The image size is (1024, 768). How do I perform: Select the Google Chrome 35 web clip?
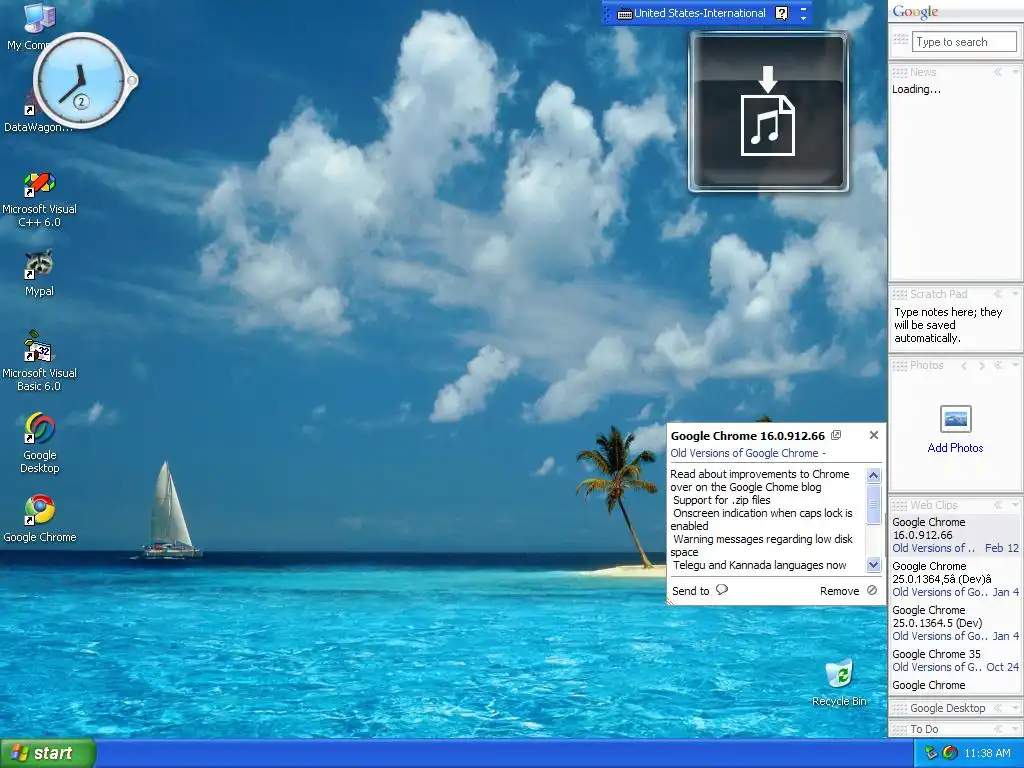[955, 660]
